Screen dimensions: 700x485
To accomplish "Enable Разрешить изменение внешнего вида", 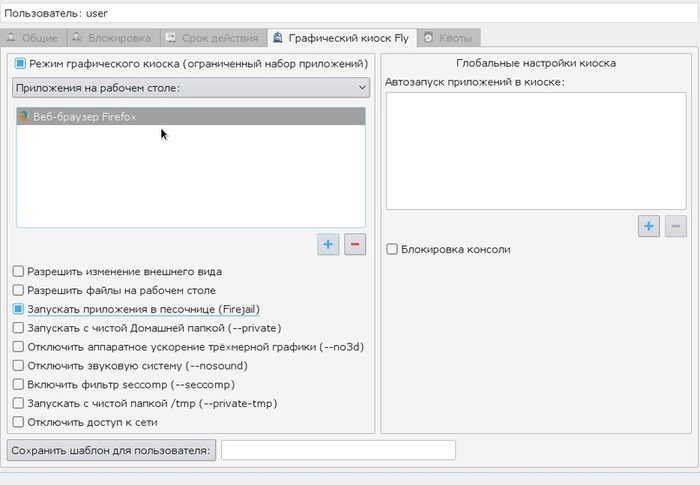I will [x=18, y=271].
